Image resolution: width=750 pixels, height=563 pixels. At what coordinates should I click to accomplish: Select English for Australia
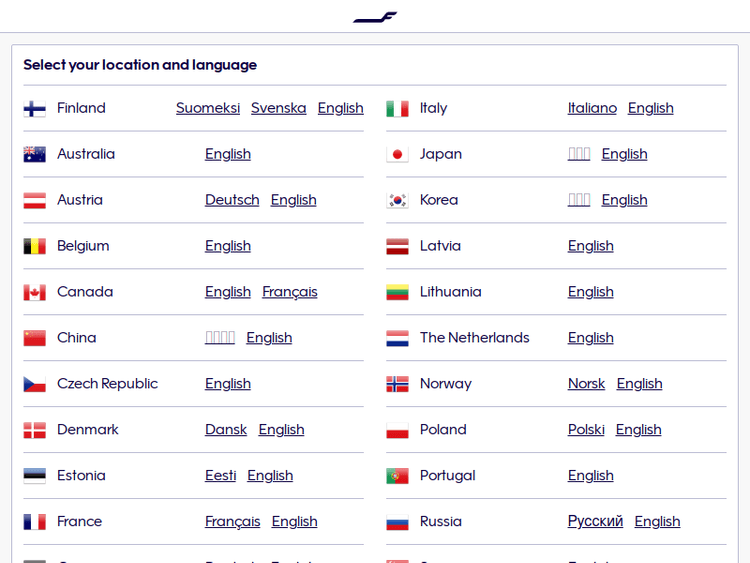228,154
